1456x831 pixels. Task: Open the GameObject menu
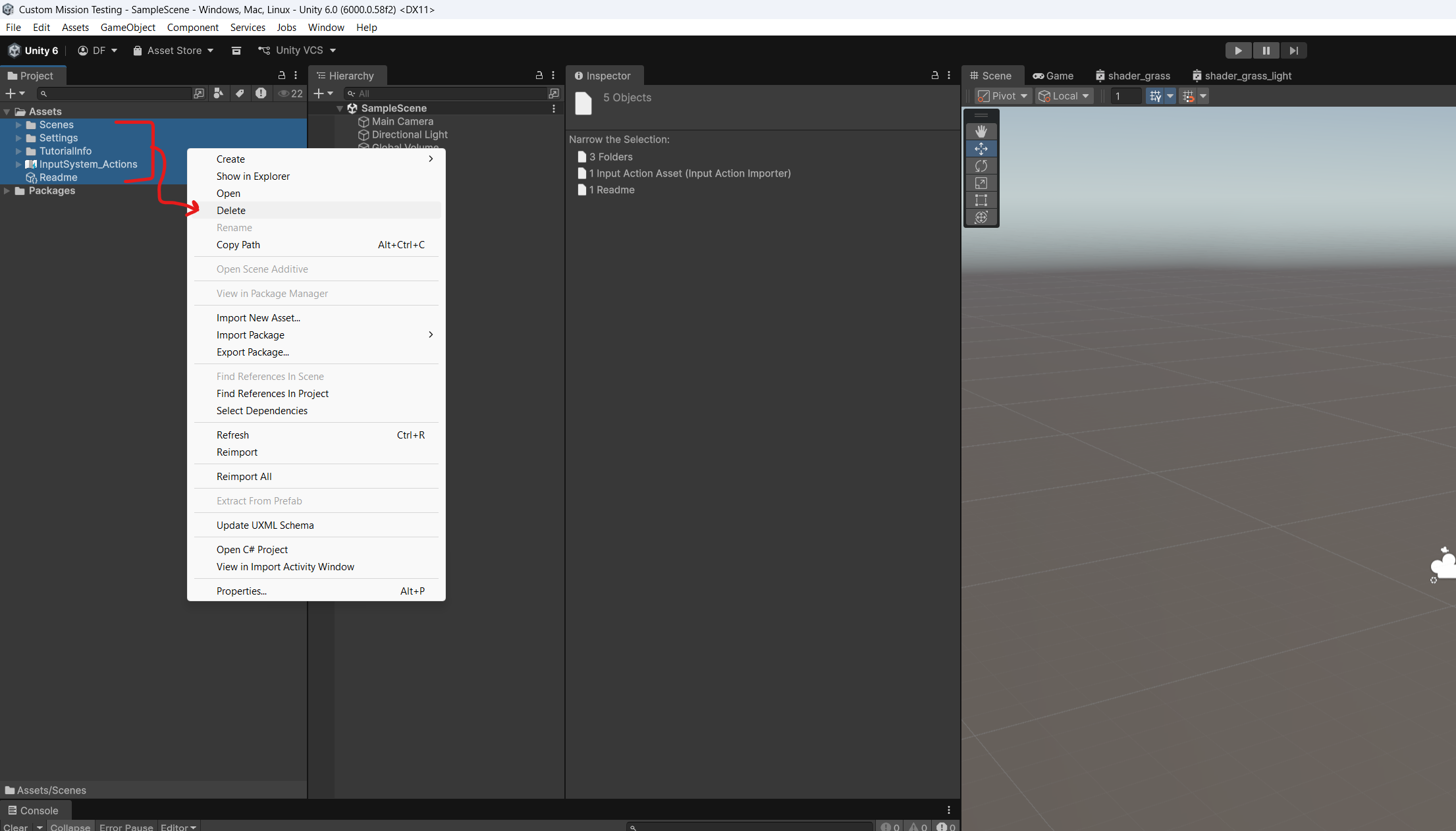(128, 28)
